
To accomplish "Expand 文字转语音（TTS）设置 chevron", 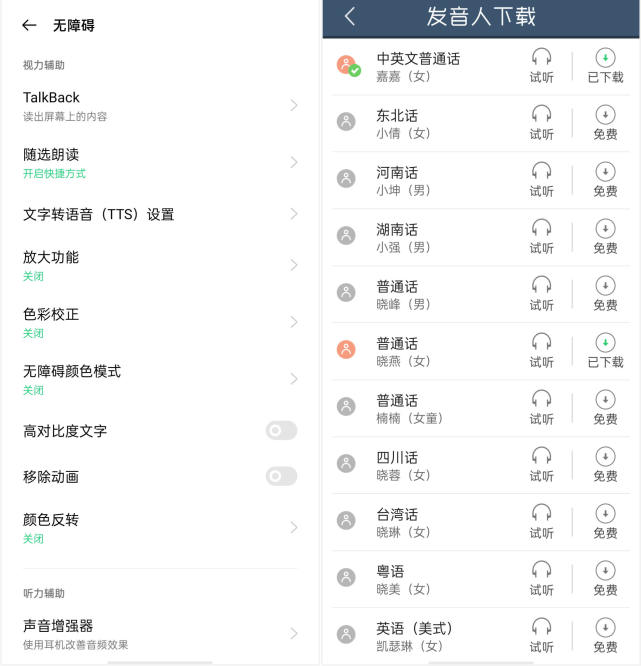I will pos(294,214).
